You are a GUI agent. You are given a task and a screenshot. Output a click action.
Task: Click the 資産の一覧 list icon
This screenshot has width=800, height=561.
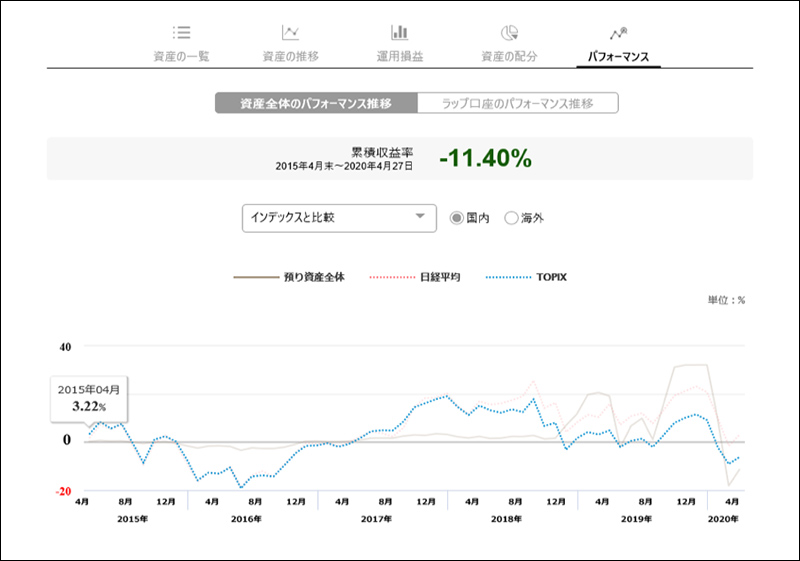[181, 33]
